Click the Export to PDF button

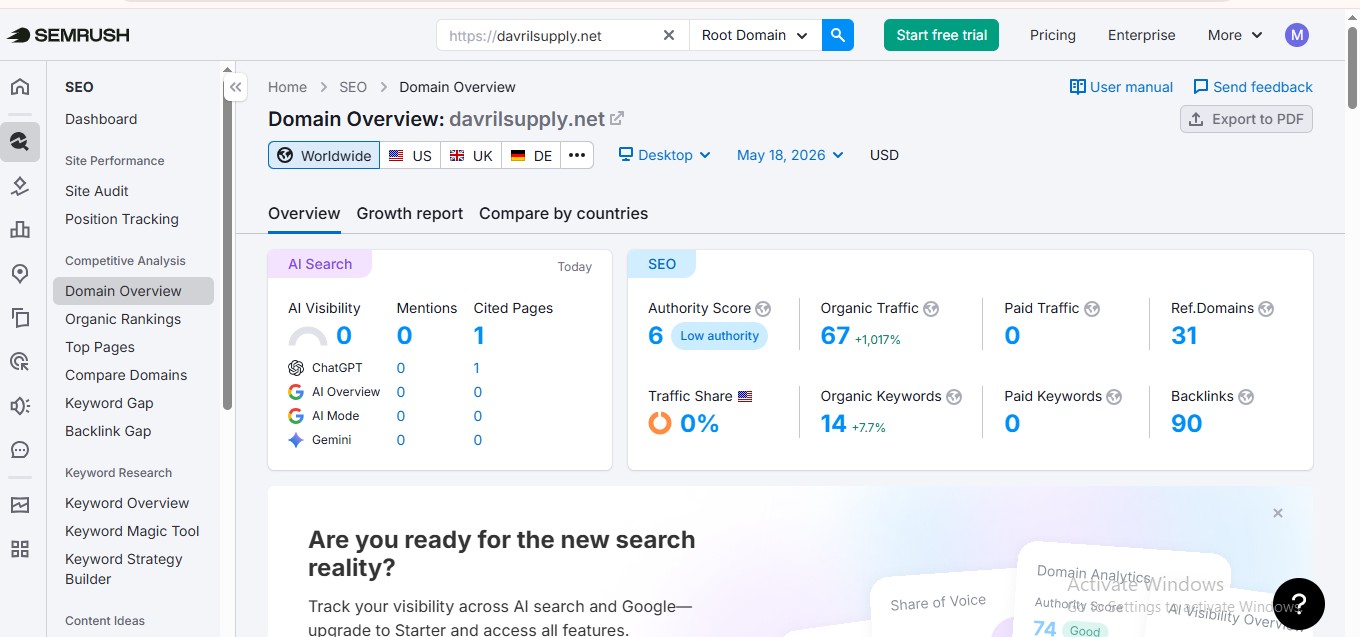click(x=1246, y=119)
